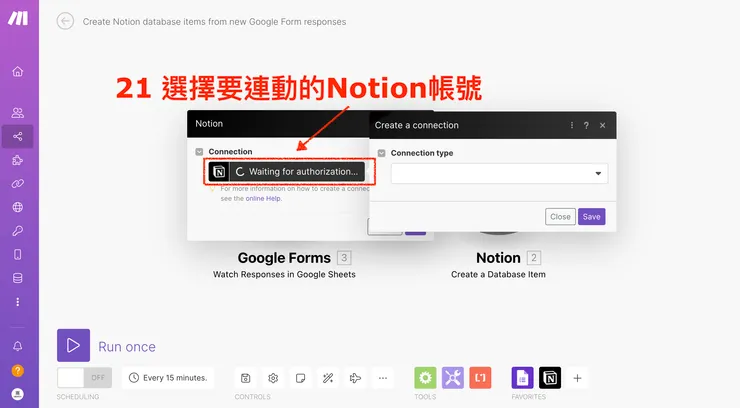Image resolution: width=740 pixels, height=408 pixels.
Task: Open the Notes icon in controls
Action: pos(300,378)
